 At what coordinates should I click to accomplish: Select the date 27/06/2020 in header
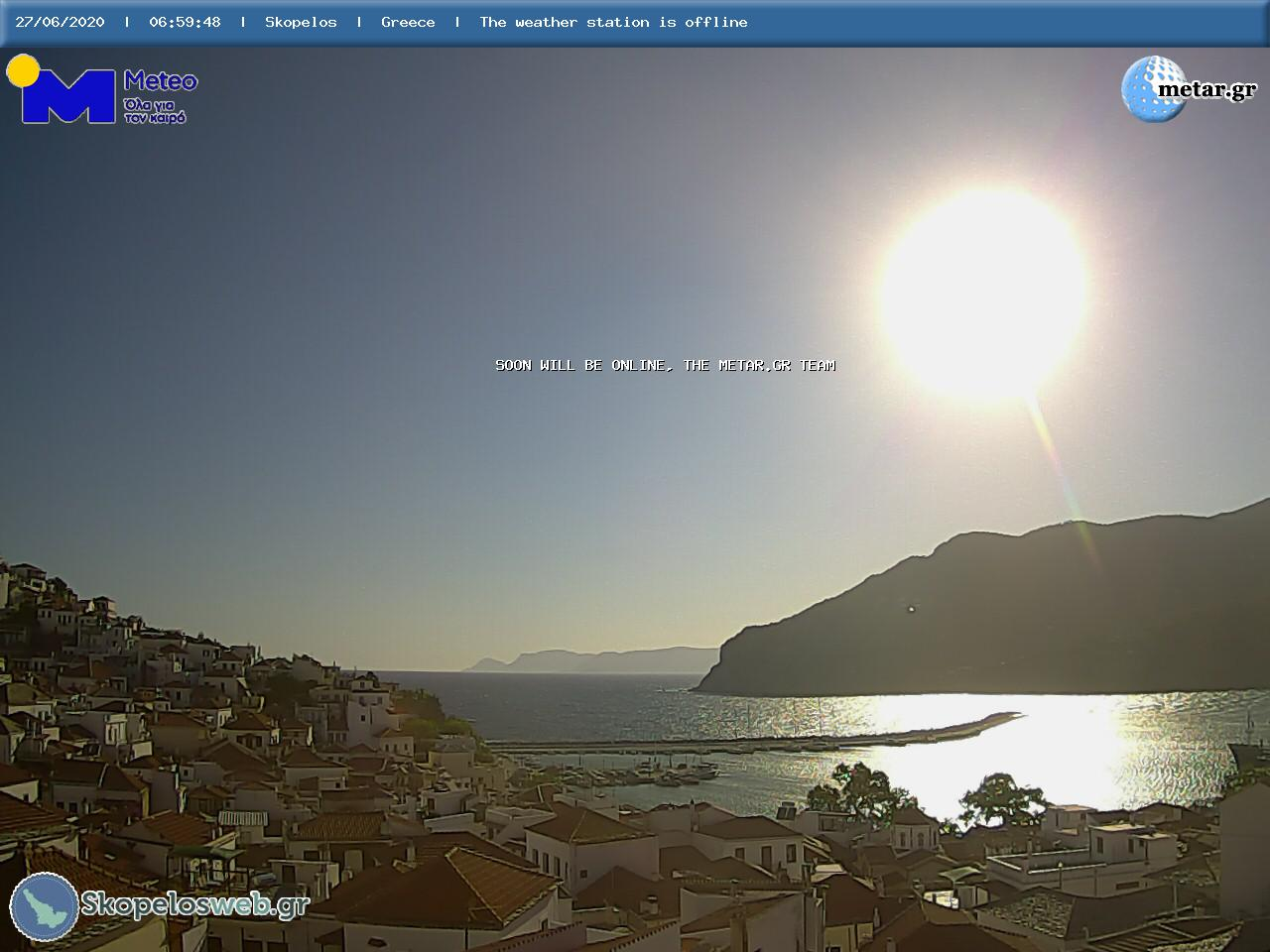[60, 22]
